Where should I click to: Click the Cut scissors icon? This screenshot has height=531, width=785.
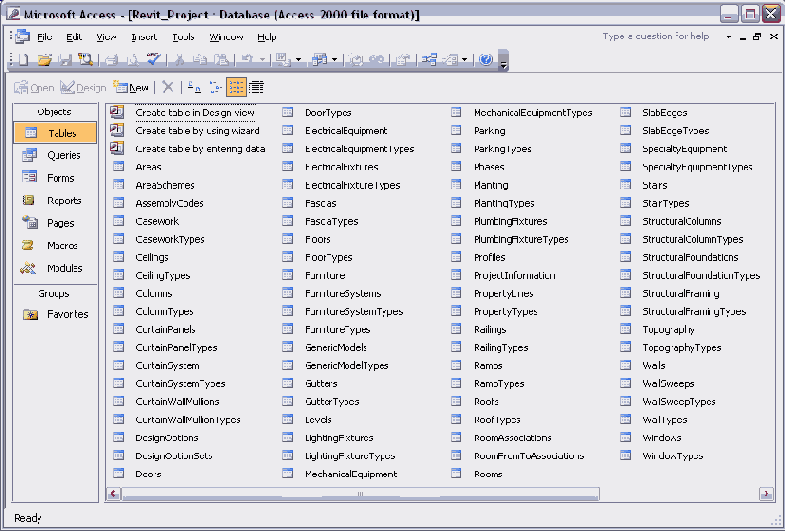179,60
